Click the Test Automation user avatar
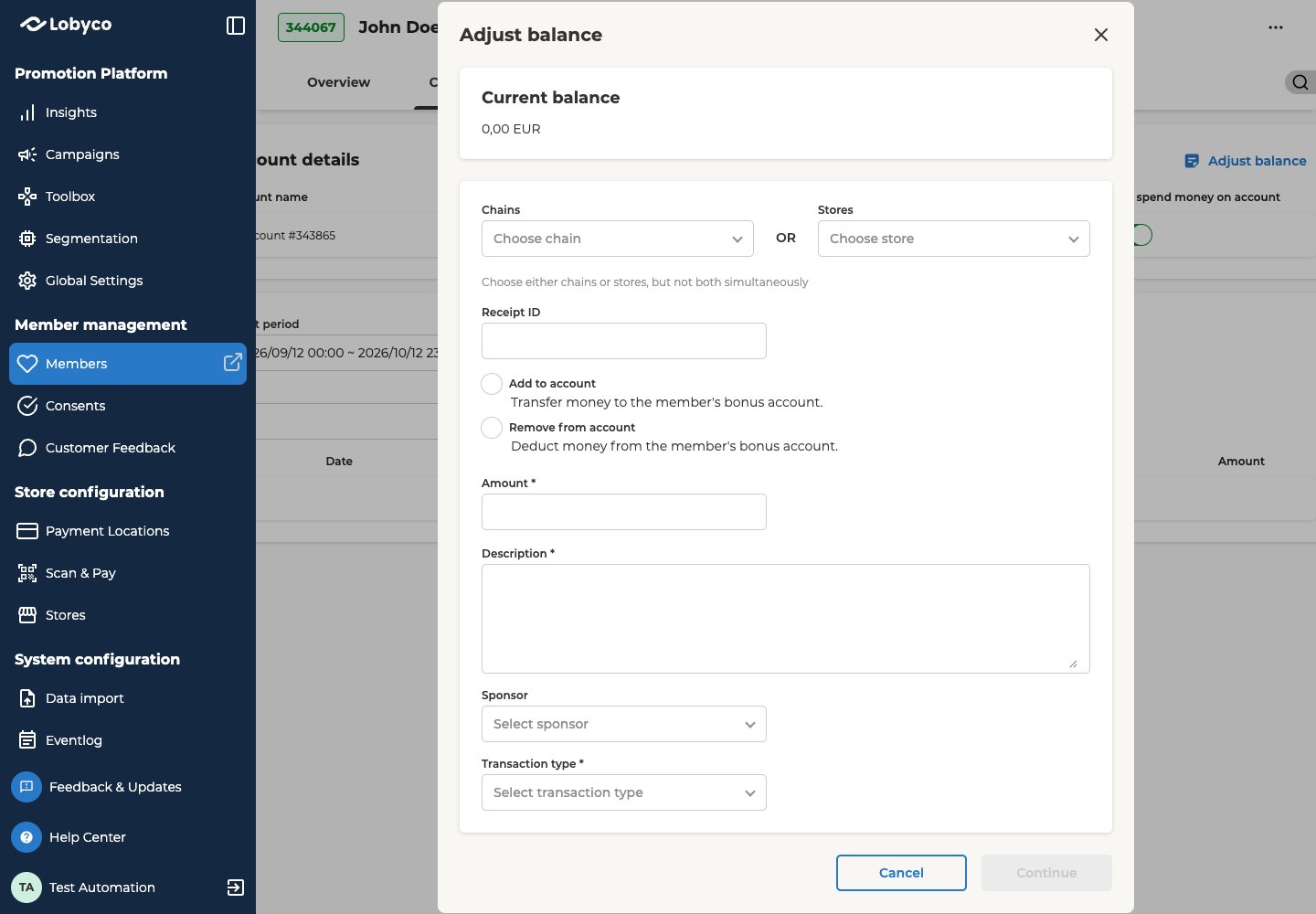1316x914 pixels. pyautogui.click(x=27, y=887)
